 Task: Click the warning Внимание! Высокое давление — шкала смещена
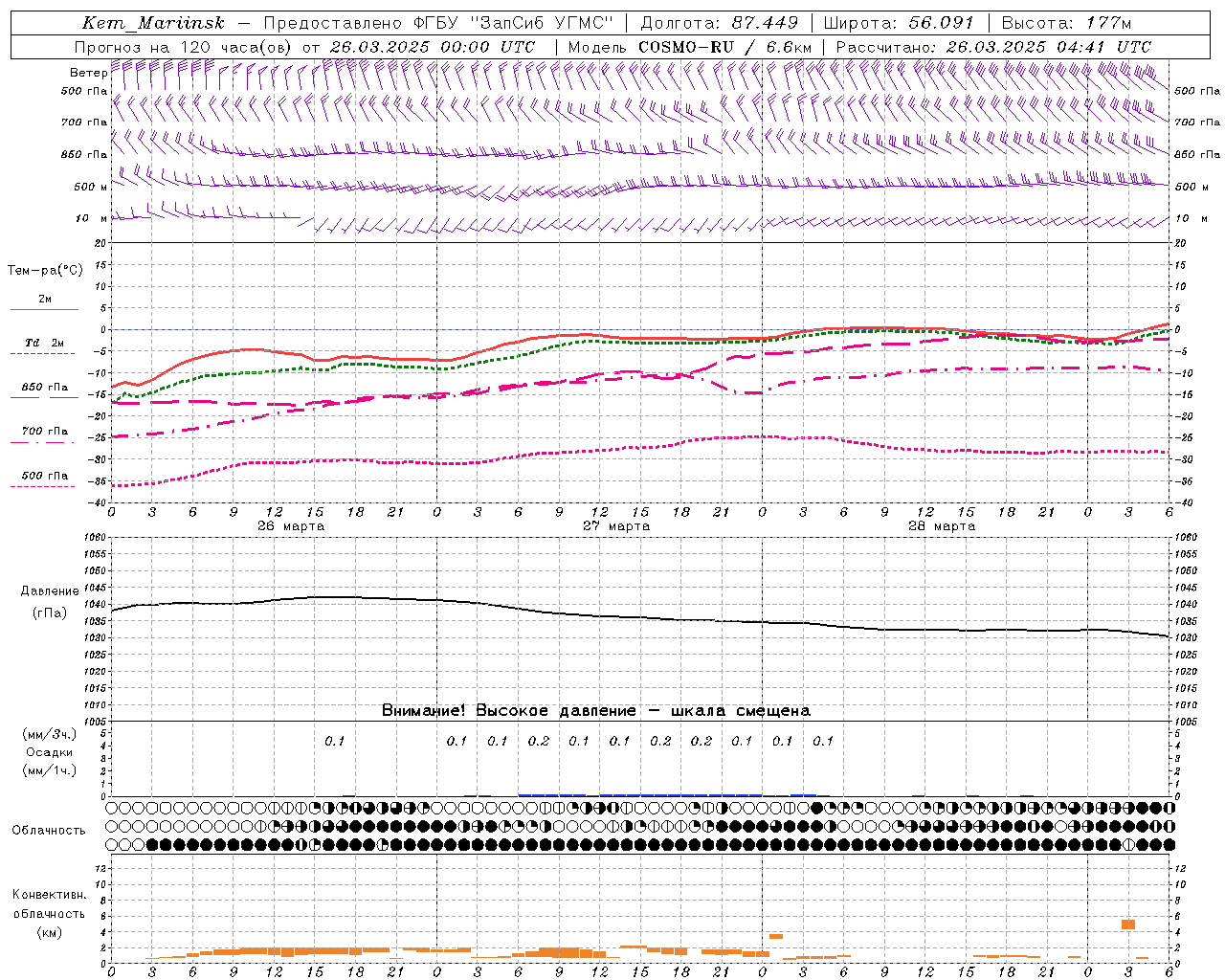tap(596, 710)
